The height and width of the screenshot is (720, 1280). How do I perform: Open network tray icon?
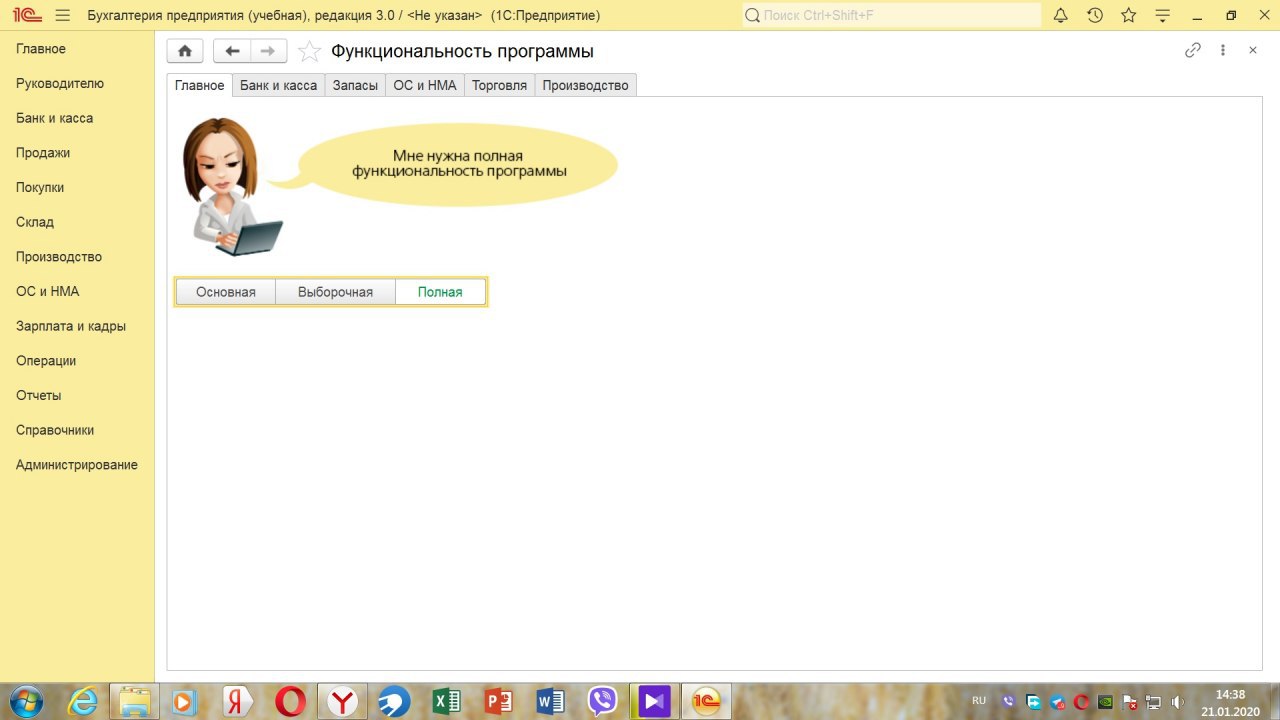click(x=1153, y=702)
